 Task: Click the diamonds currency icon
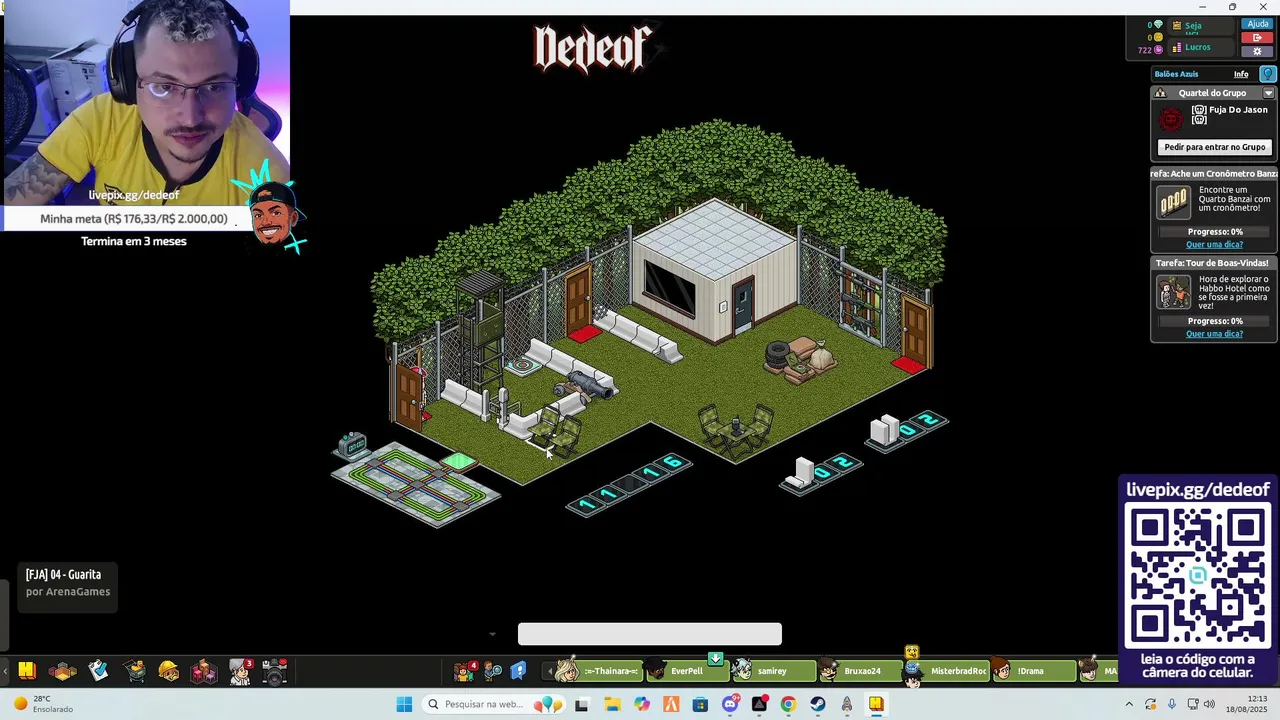click(x=1158, y=25)
